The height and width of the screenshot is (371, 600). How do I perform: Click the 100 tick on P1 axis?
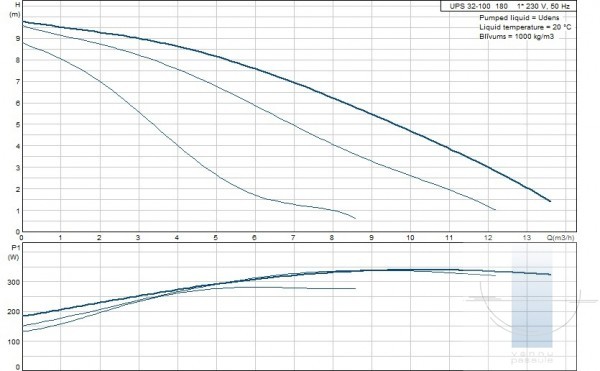13,342
